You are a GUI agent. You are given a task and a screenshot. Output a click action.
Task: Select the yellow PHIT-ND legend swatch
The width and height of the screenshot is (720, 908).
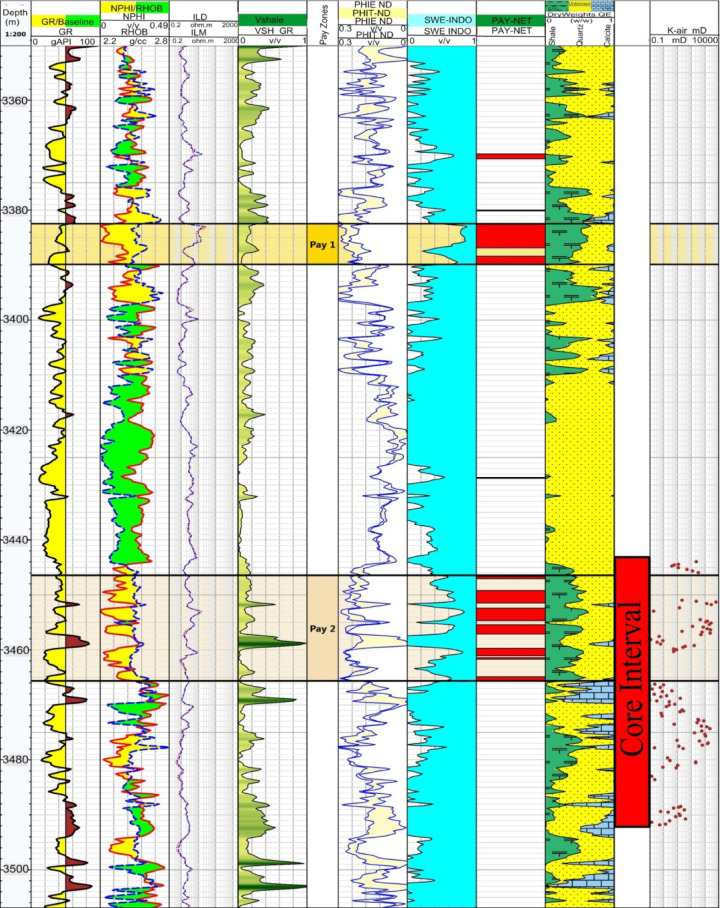372,13
